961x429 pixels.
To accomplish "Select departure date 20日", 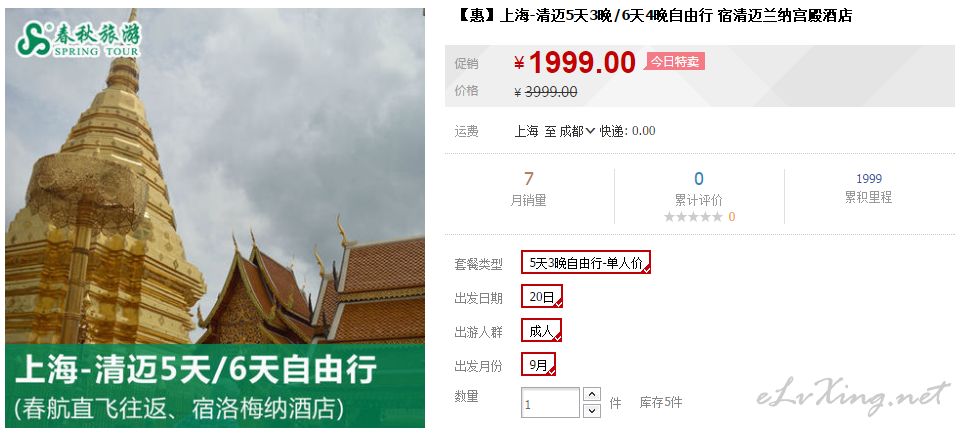I will pos(542,297).
